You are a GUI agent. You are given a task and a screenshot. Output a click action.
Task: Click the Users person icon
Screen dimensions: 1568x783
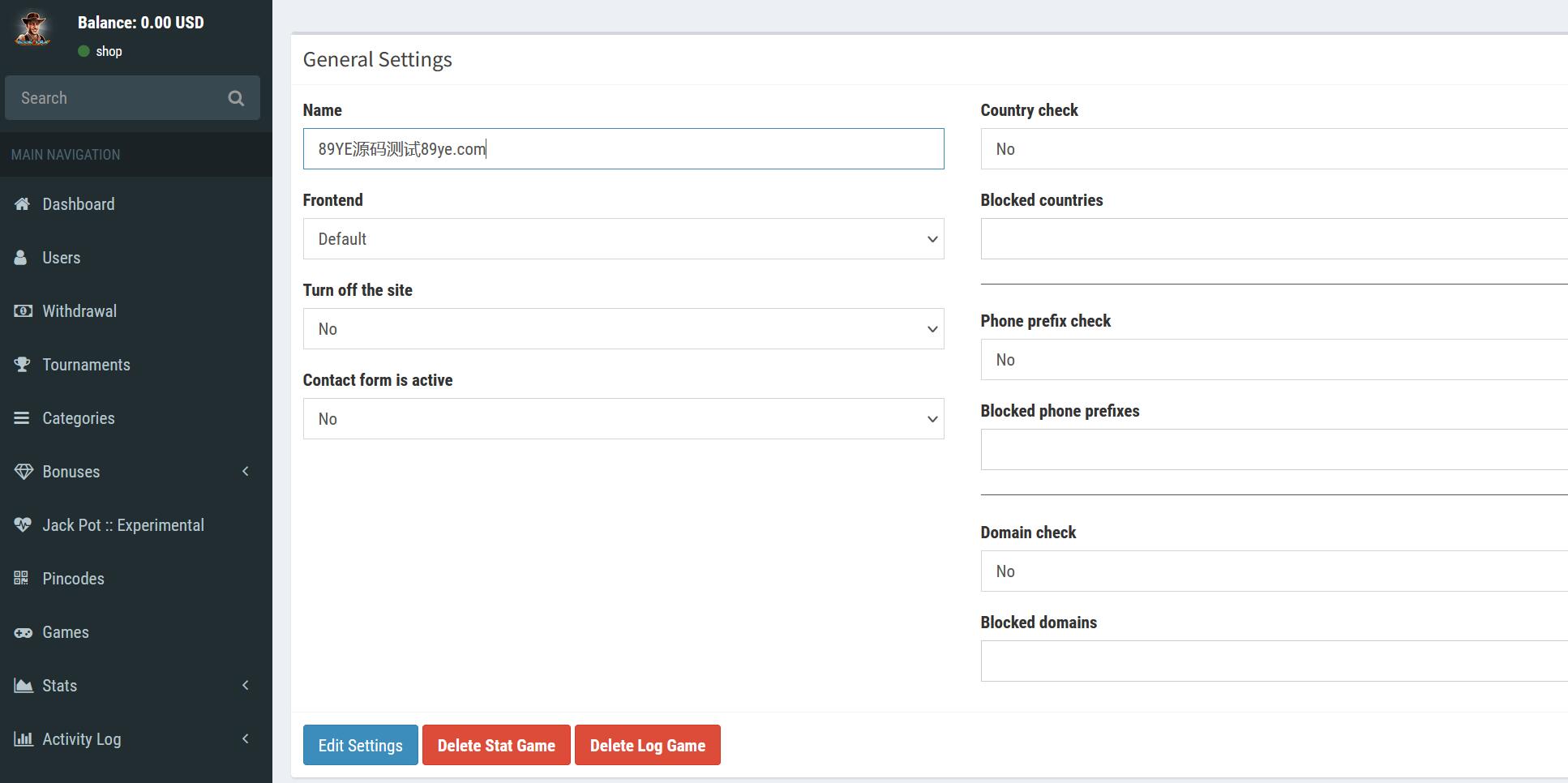(21, 258)
